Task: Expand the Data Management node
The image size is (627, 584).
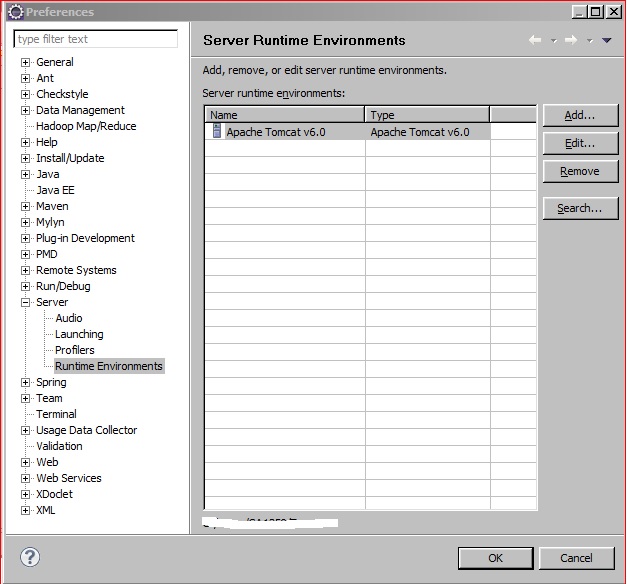Action: (x=26, y=110)
